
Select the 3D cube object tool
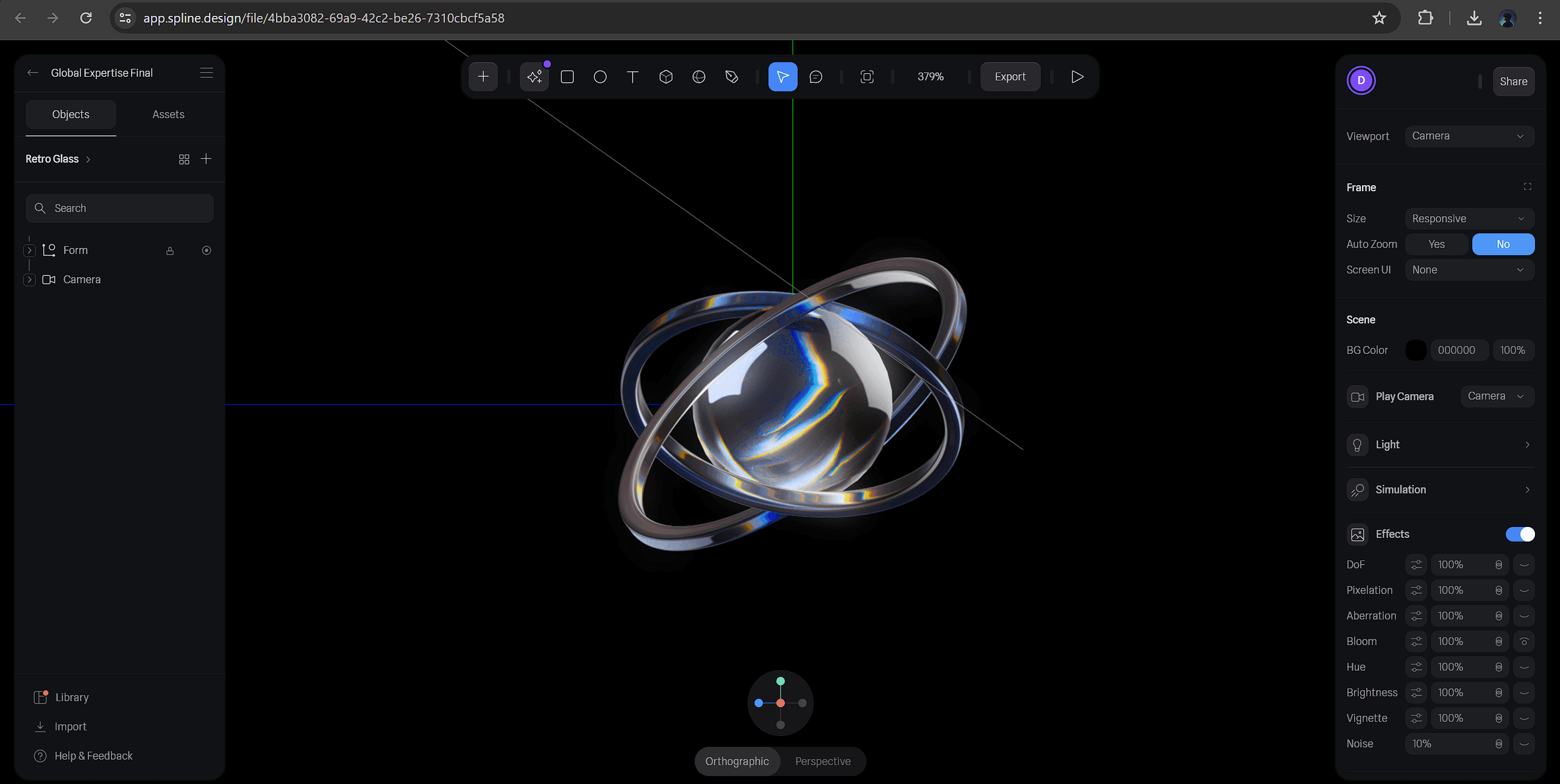pos(666,77)
